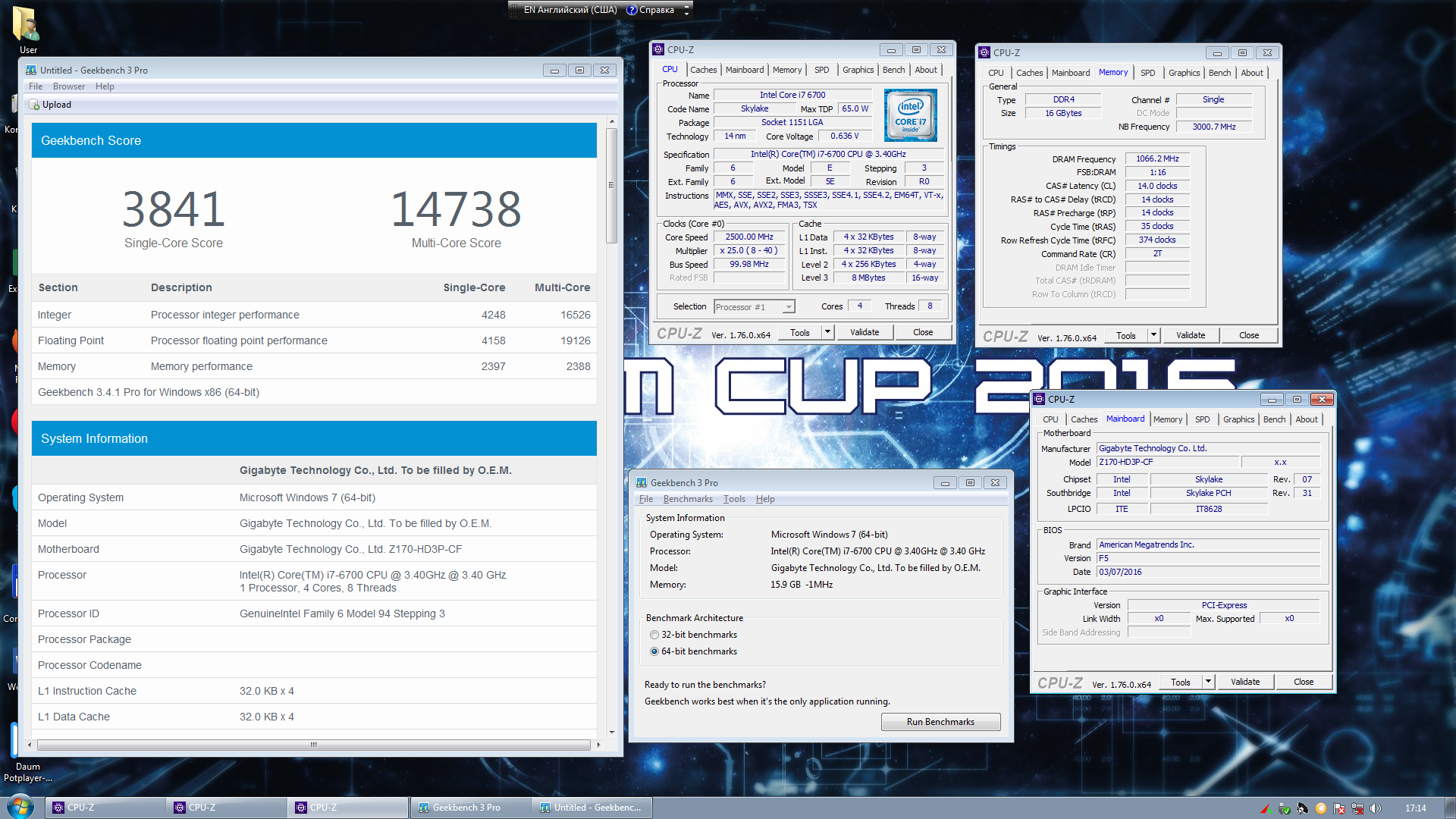The height and width of the screenshot is (819, 1456).
Task: Click Close button in CPU-Z Mainboard window
Action: tap(1304, 682)
